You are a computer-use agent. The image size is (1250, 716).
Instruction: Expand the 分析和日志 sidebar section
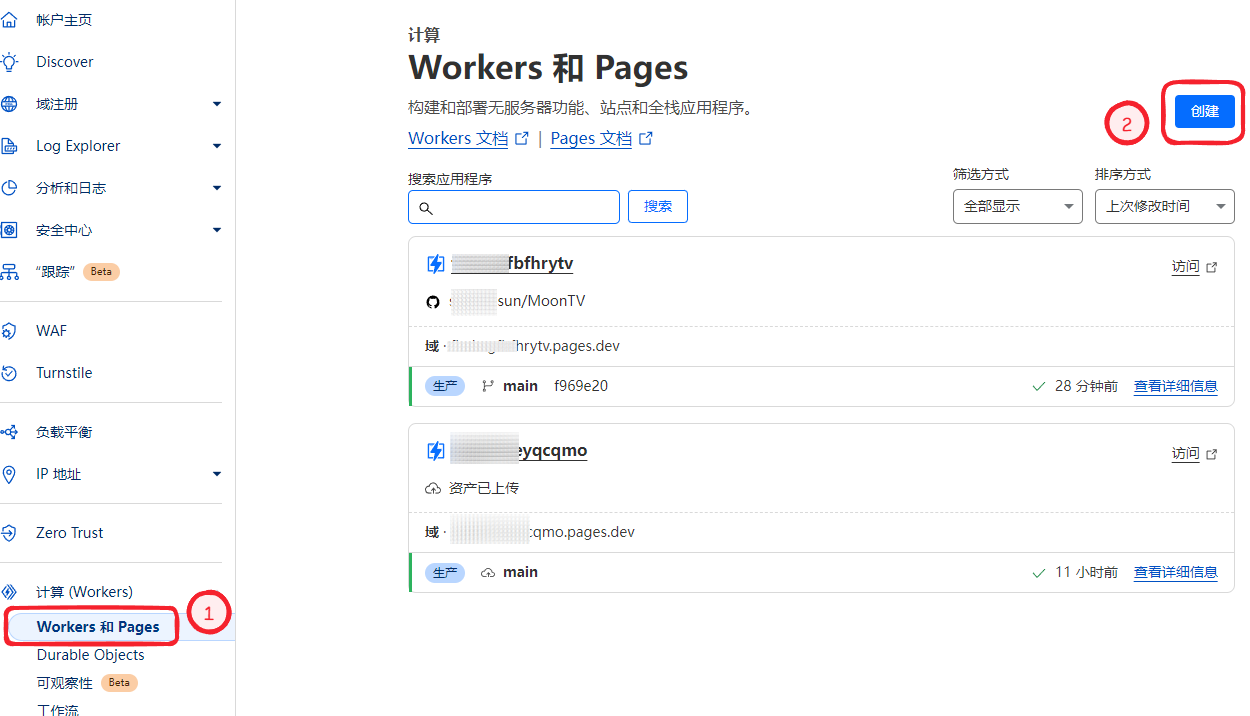tap(217, 188)
